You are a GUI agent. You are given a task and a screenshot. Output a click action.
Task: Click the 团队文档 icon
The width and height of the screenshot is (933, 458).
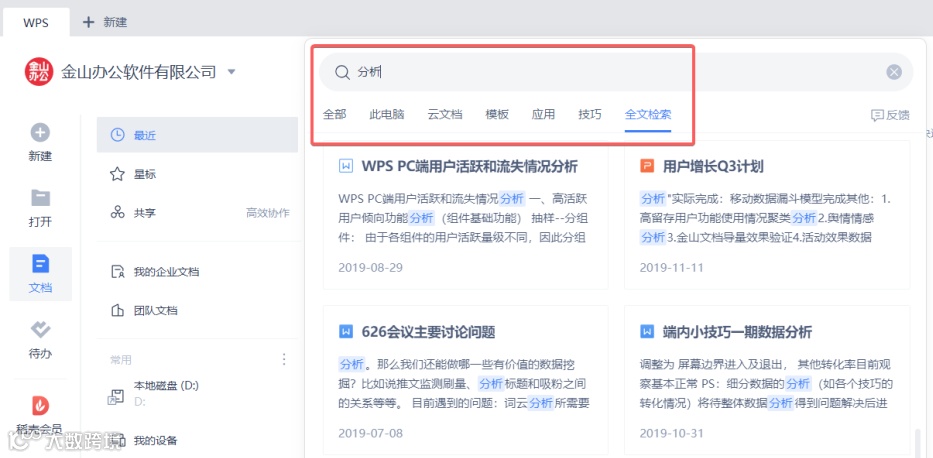coord(117,310)
